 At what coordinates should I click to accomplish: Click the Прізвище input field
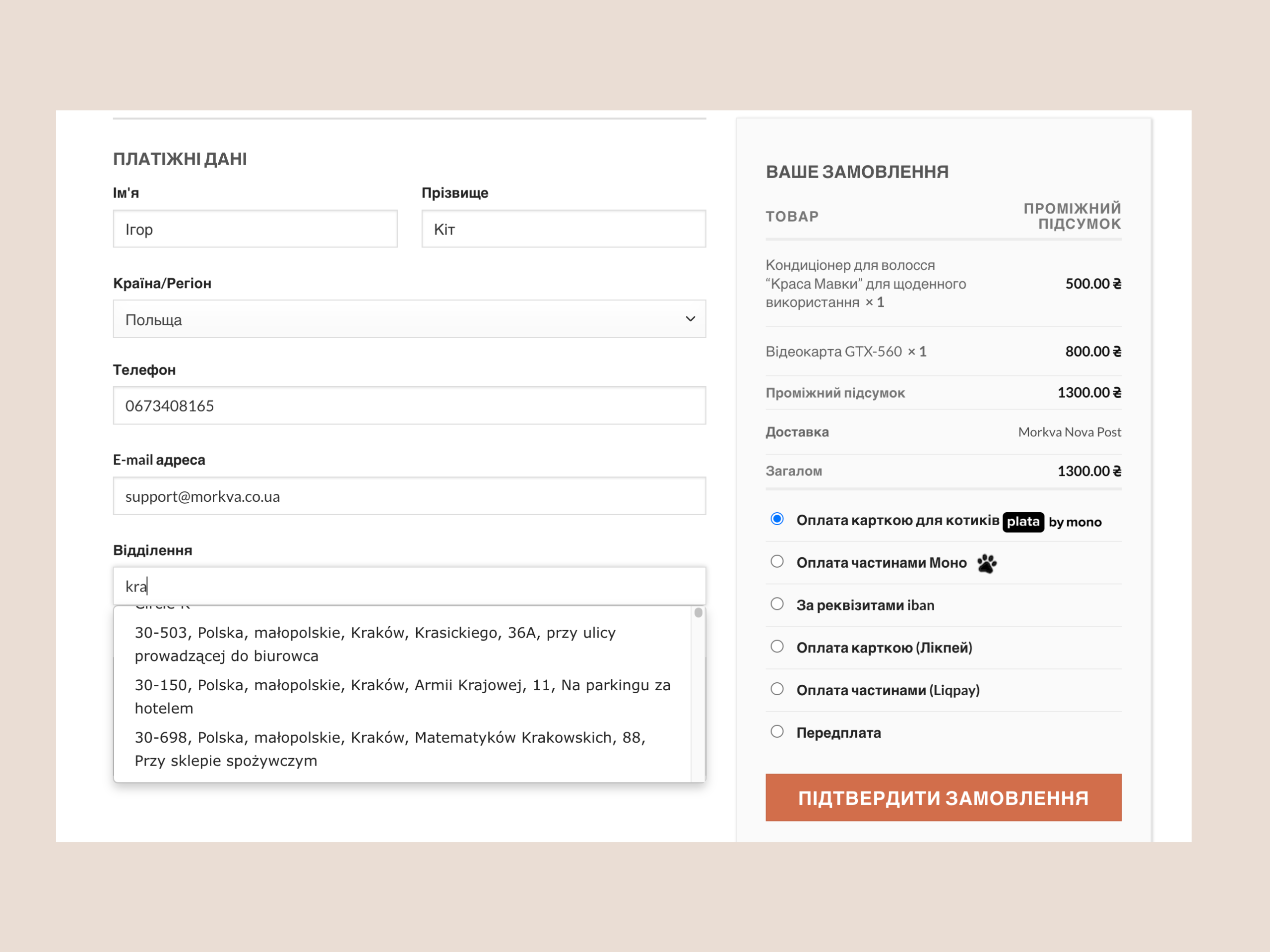pyautogui.click(x=563, y=229)
